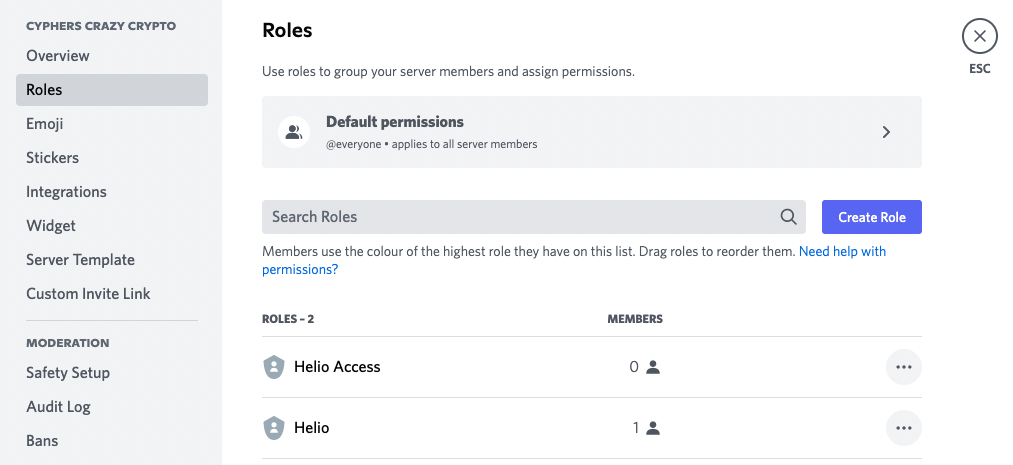Go to Emoji settings

point(45,124)
